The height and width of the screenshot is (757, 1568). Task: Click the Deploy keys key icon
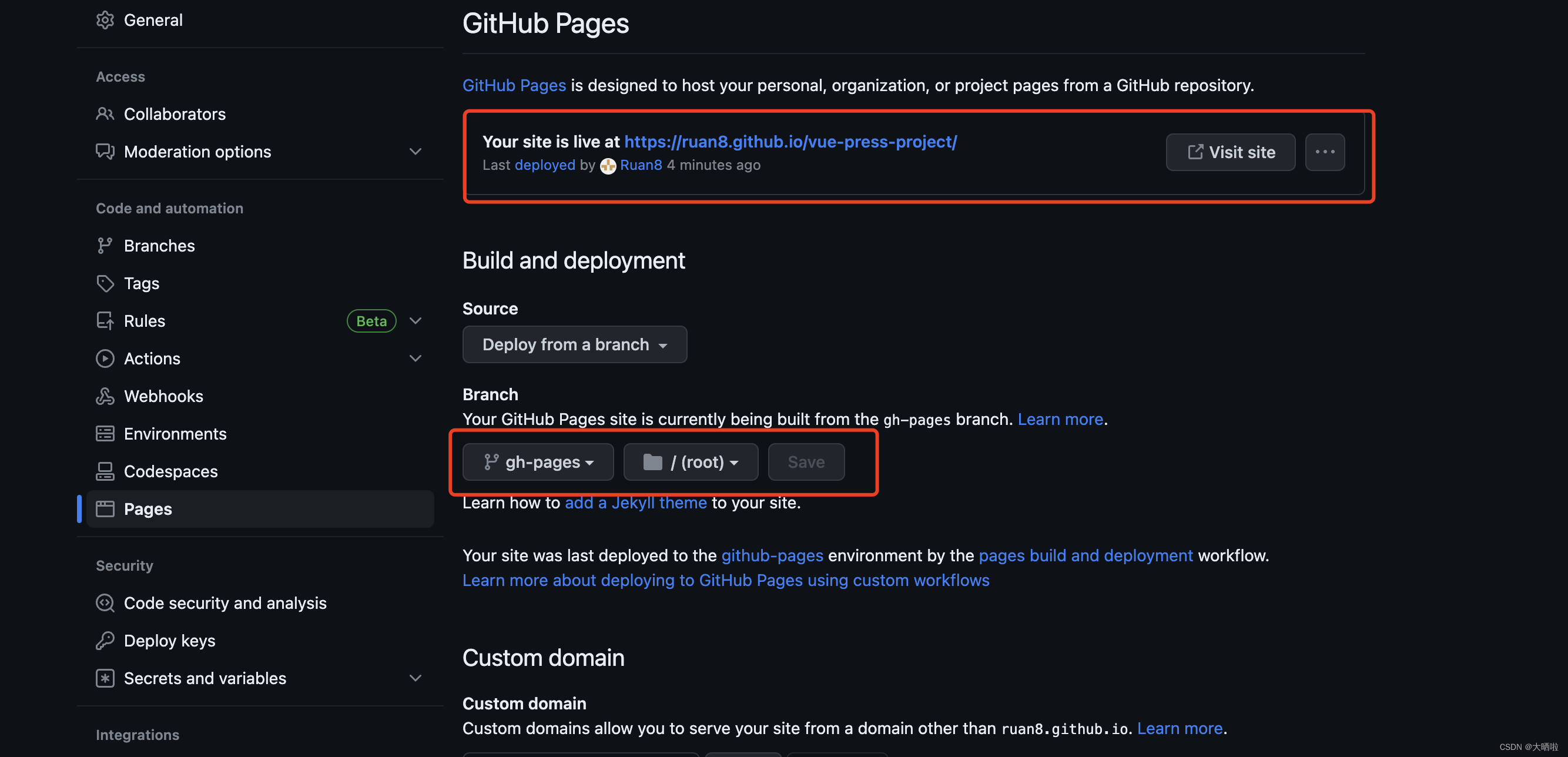pos(105,640)
